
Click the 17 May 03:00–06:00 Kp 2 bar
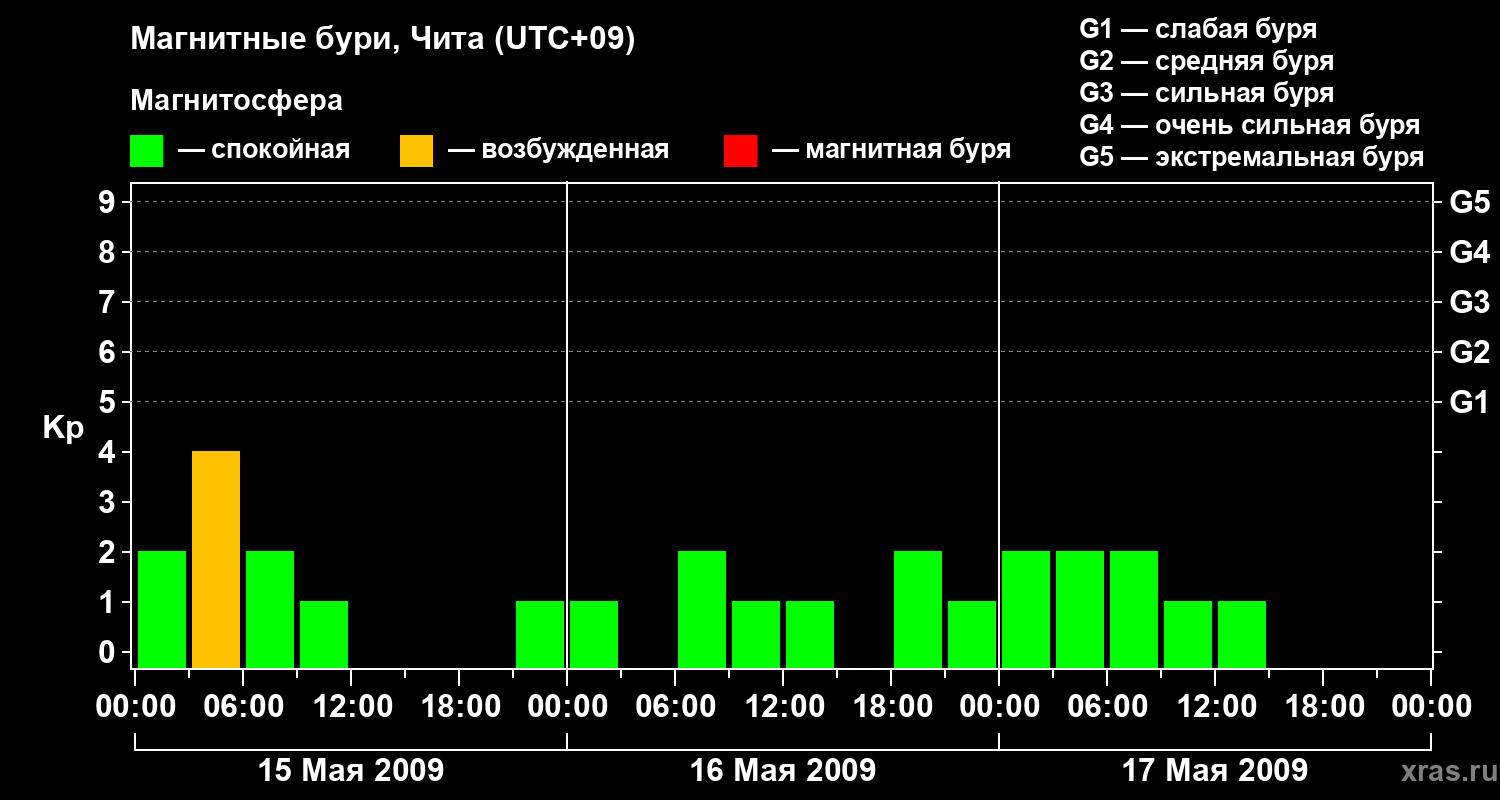point(1080,609)
